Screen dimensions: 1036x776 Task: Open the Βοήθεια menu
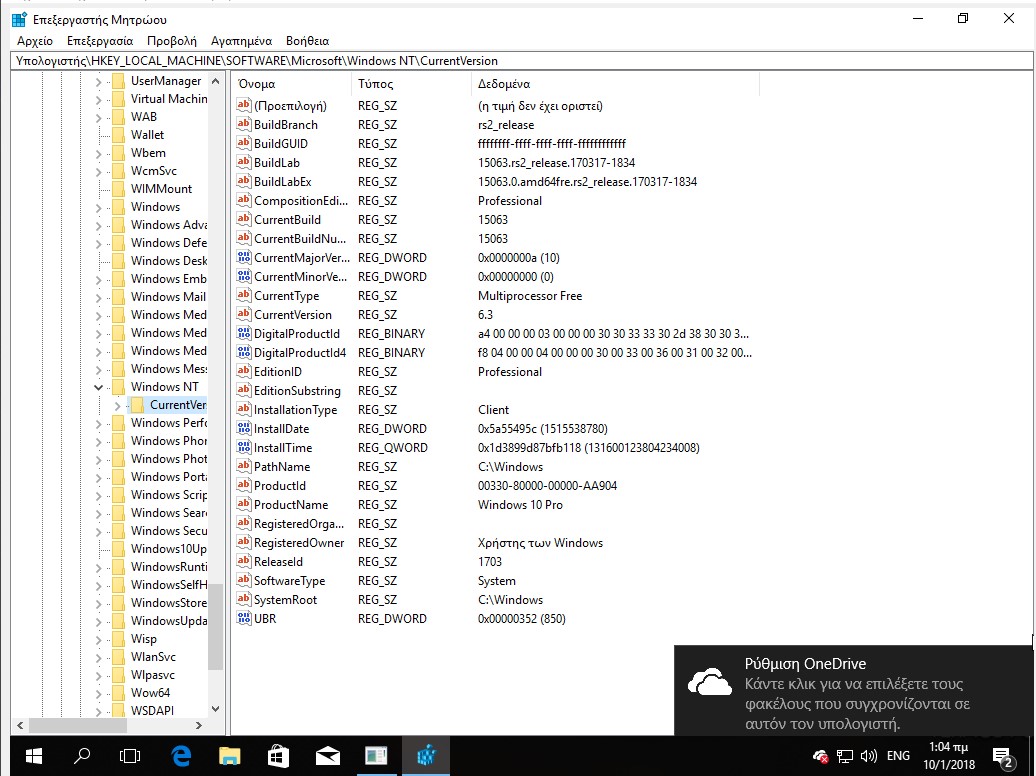point(307,41)
